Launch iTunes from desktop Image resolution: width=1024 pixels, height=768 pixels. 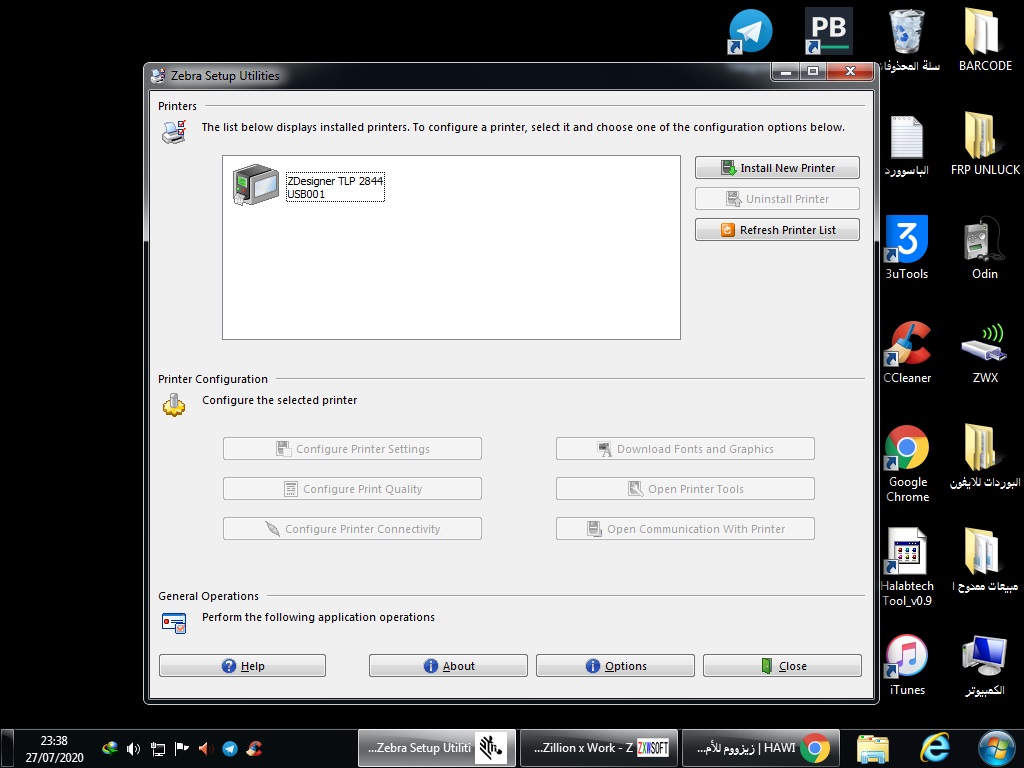point(907,664)
